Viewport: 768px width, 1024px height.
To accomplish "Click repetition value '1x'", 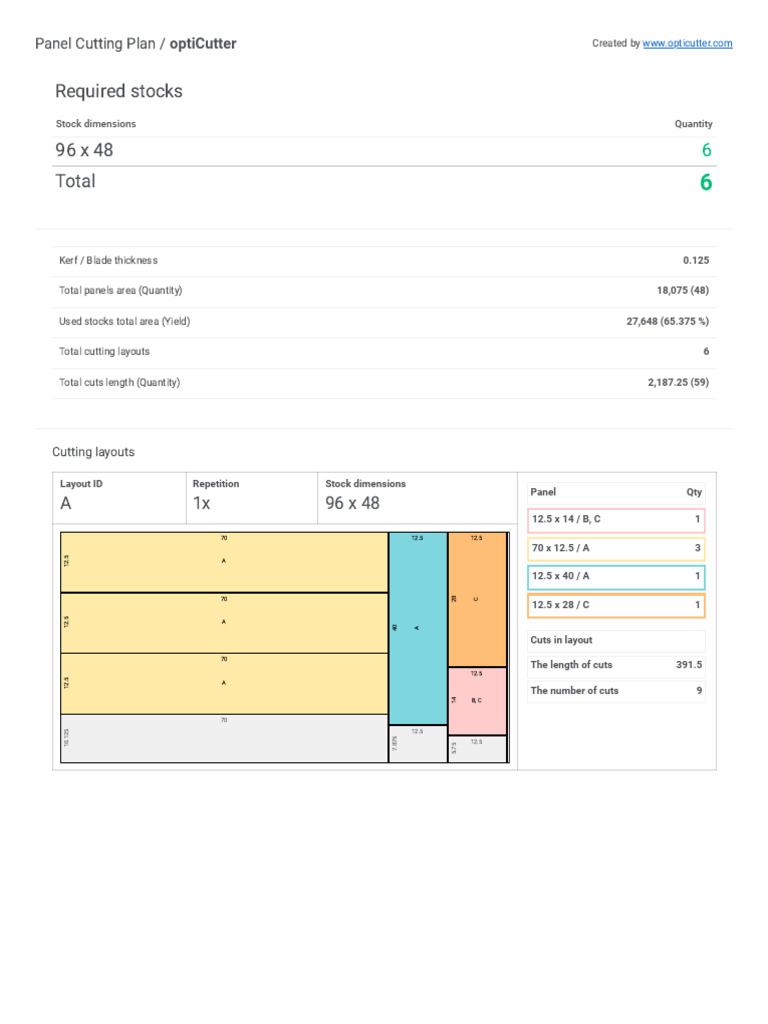I will pyautogui.click(x=202, y=504).
